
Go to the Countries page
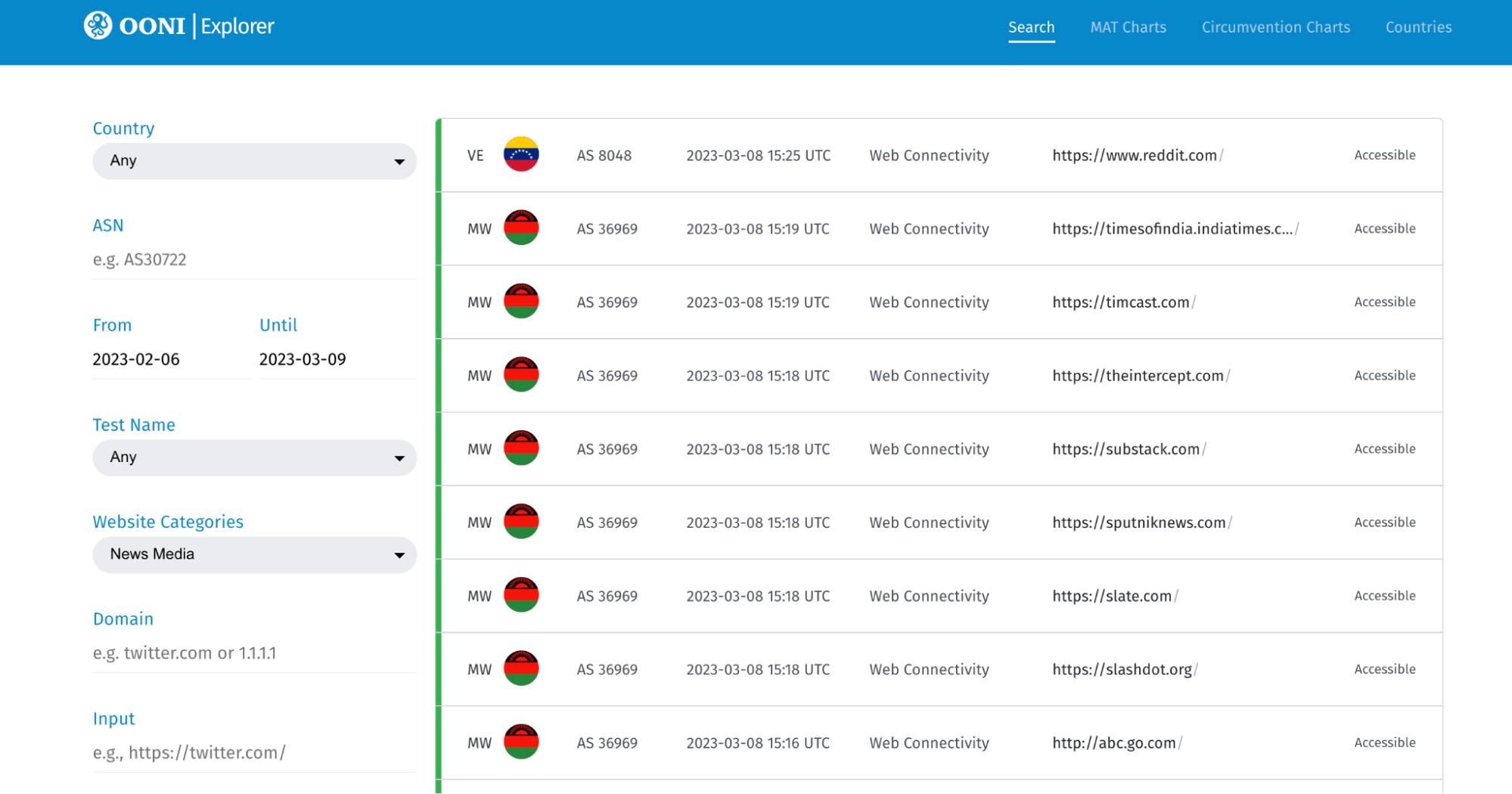coord(1418,27)
